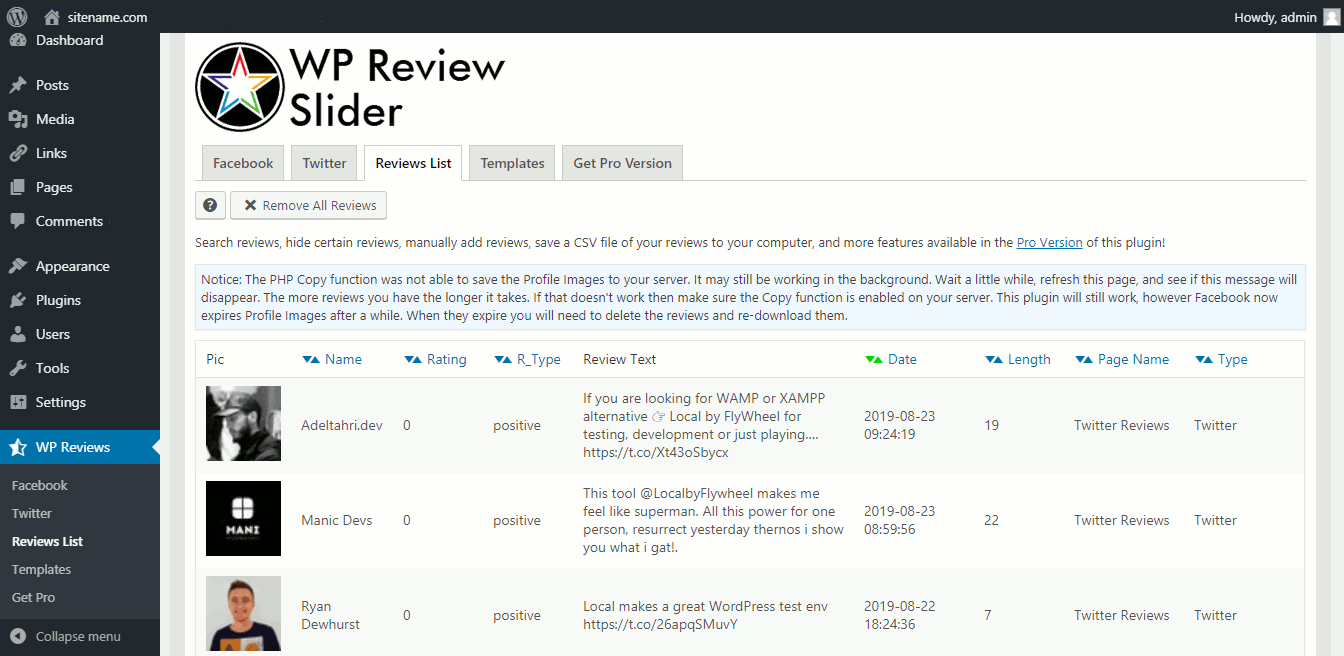Click the date 2019-08-22 18:24:36
Screen dimensions: 1344x656
coord(901,615)
